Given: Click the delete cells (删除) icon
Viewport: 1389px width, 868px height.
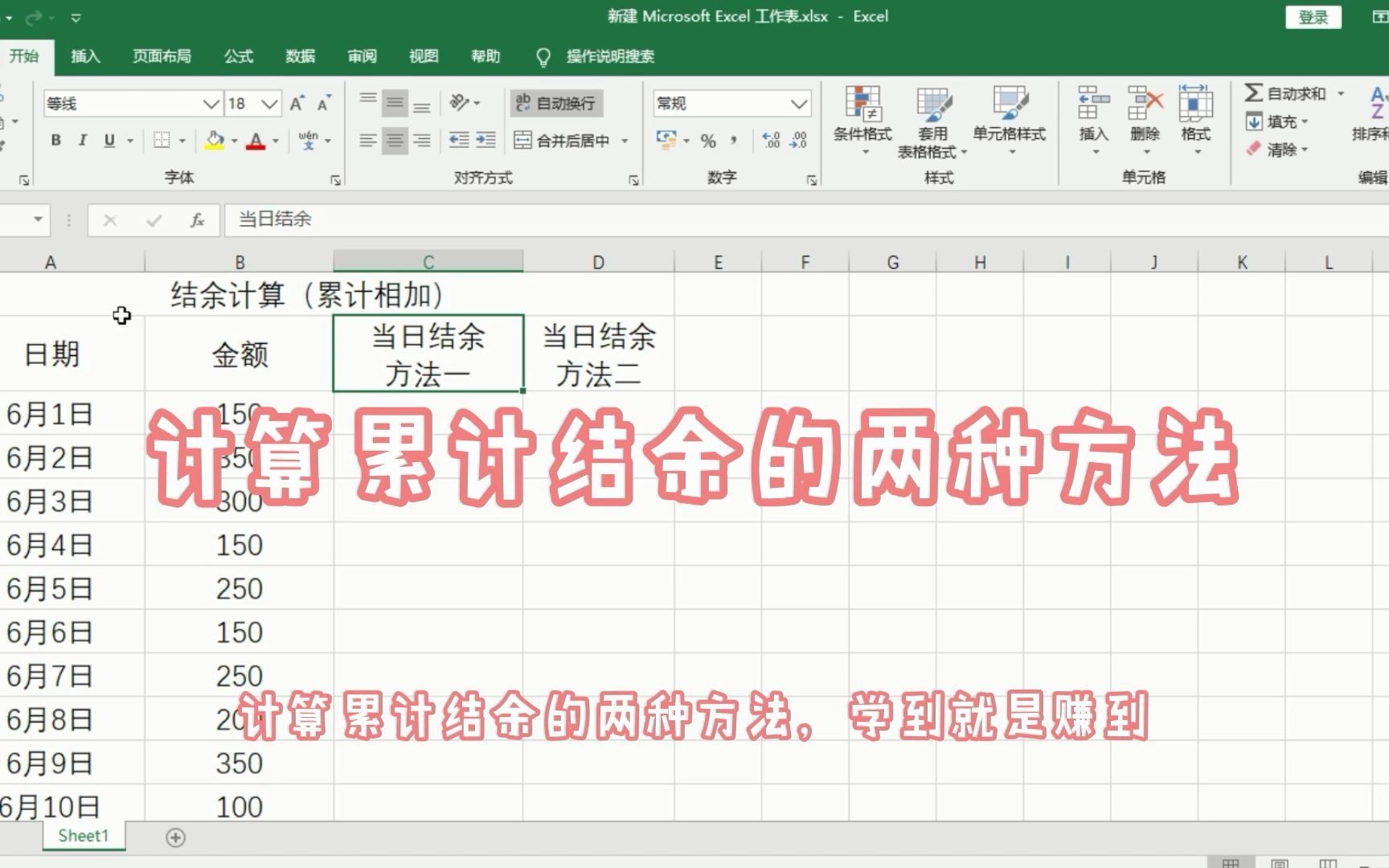Looking at the screenshot, I should tap(1145, 104).
